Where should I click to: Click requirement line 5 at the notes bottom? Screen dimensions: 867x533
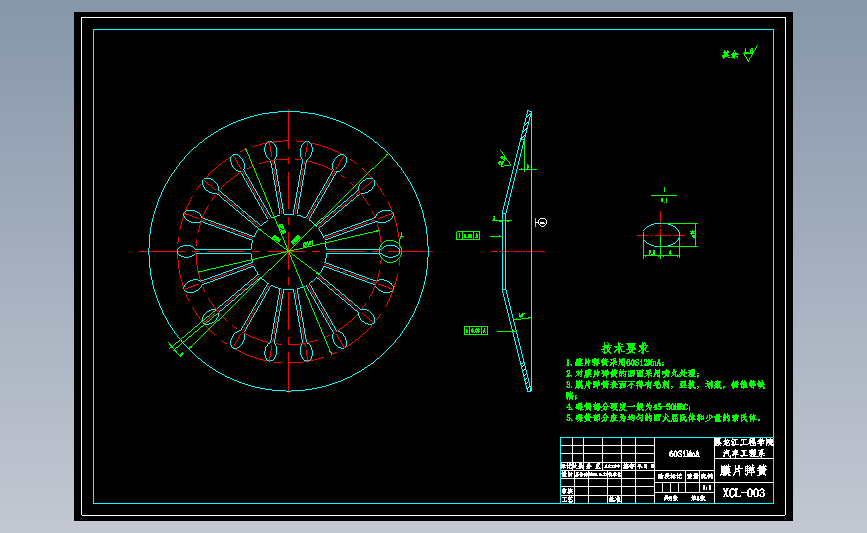(664, 418)
